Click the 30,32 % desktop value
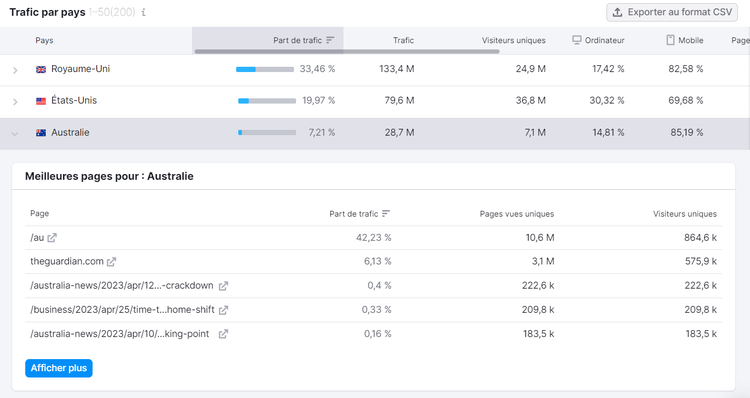Image resolution: width=750 pixels, height=398 pixels. tap(607, 100)
